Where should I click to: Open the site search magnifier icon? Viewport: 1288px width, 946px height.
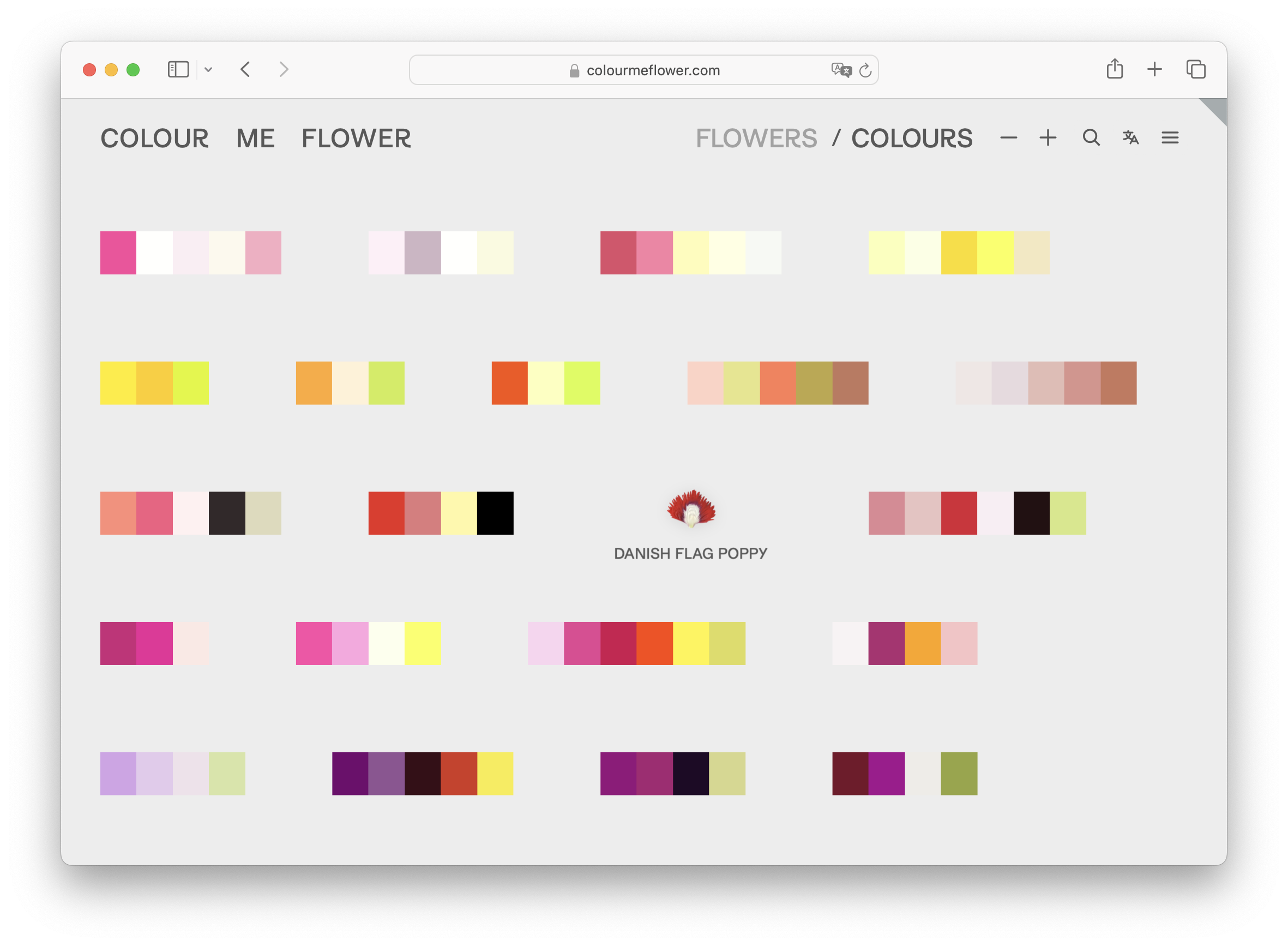tap(1091, 138)
